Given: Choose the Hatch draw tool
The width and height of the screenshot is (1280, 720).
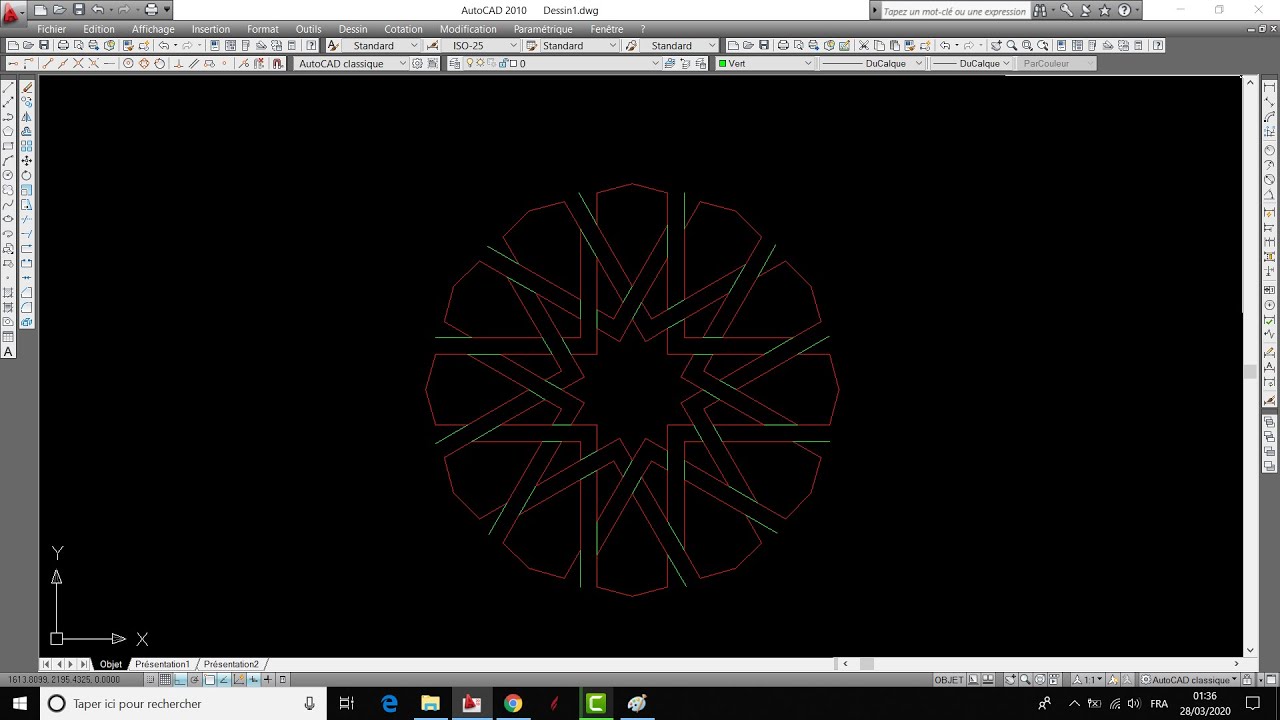Looking at the screenshot, I should (8, 292).
